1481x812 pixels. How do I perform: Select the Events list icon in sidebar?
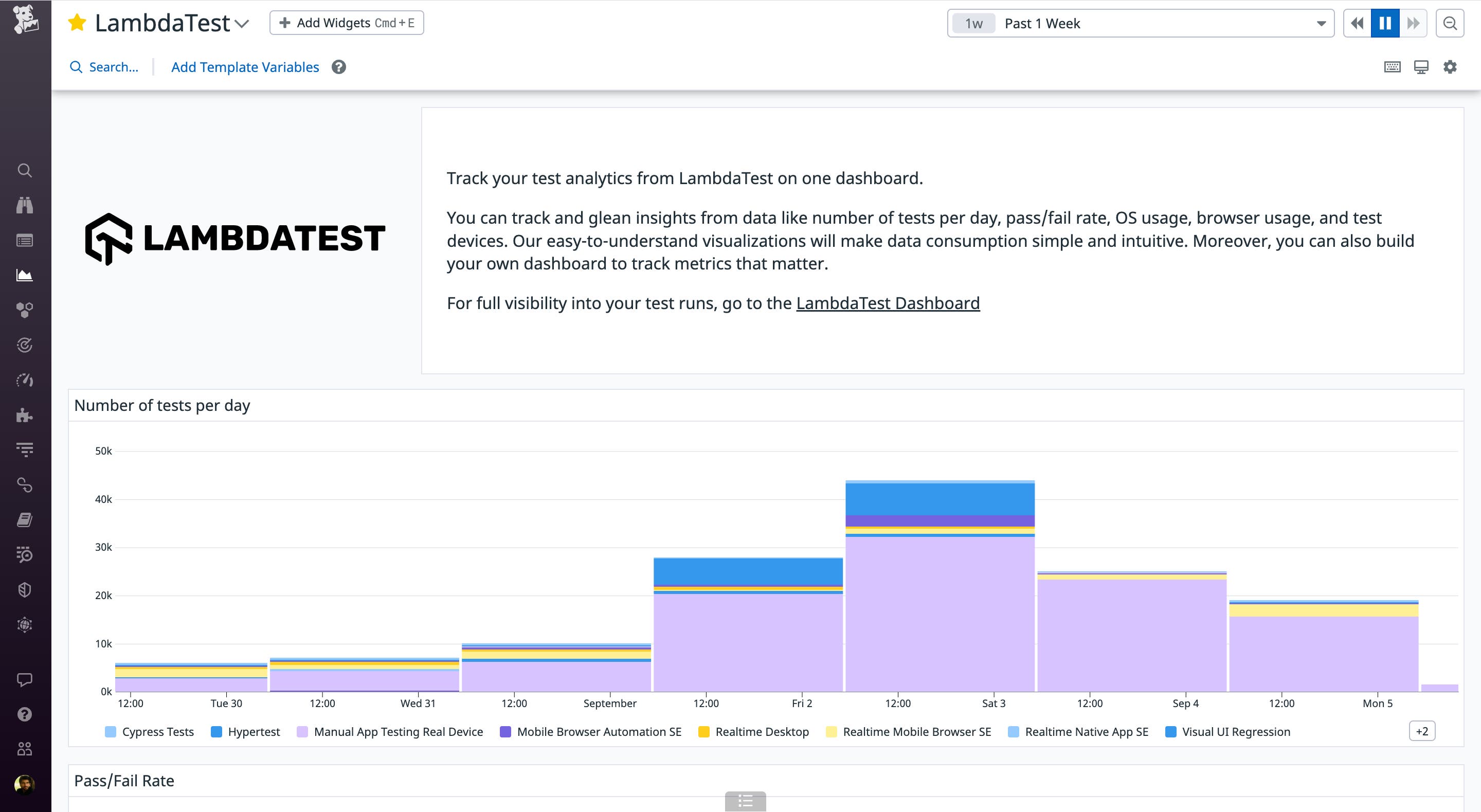(x=25, y=240)
